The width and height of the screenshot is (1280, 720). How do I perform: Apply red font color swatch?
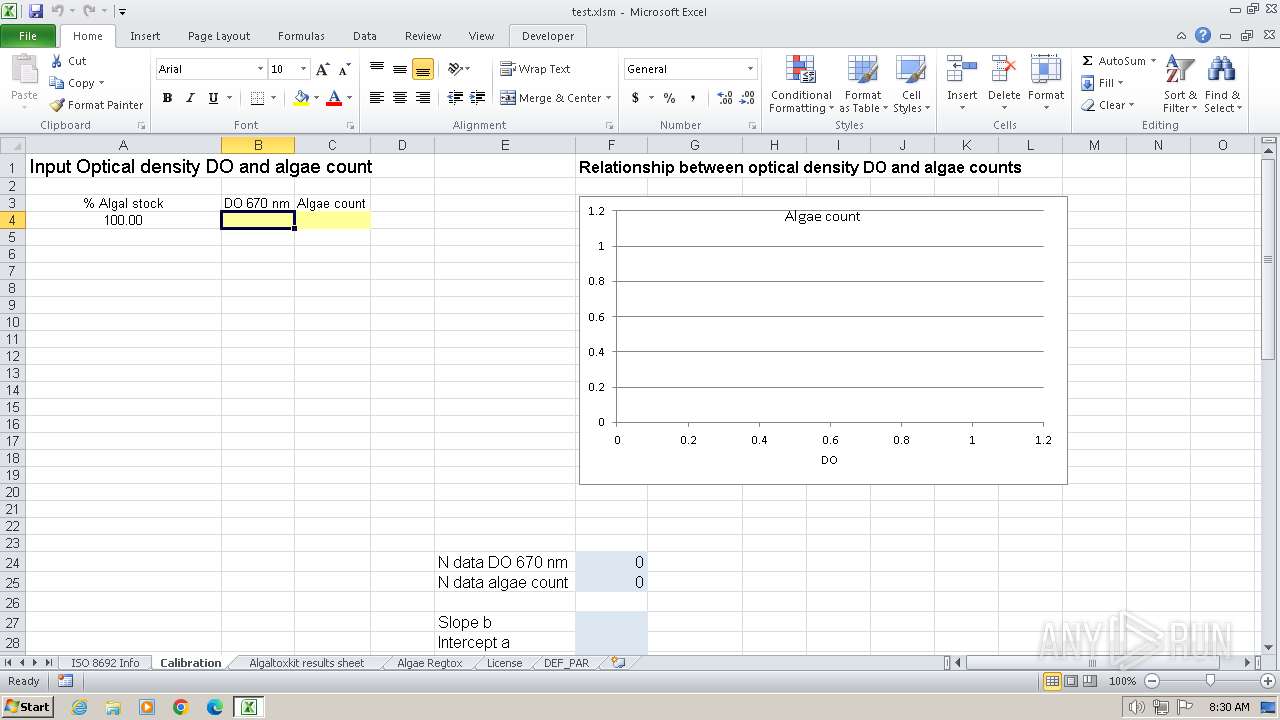click(334, 98)
